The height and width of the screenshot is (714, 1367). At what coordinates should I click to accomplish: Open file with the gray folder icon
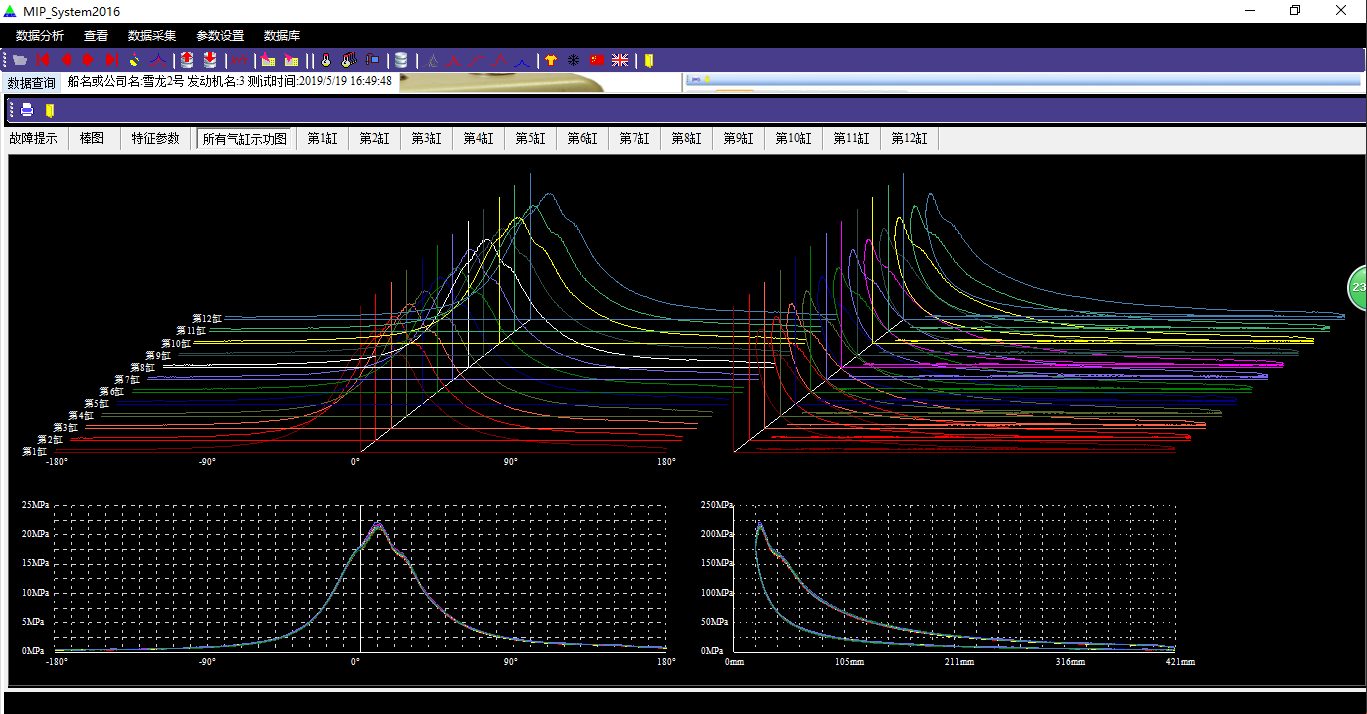pos(20,60)
